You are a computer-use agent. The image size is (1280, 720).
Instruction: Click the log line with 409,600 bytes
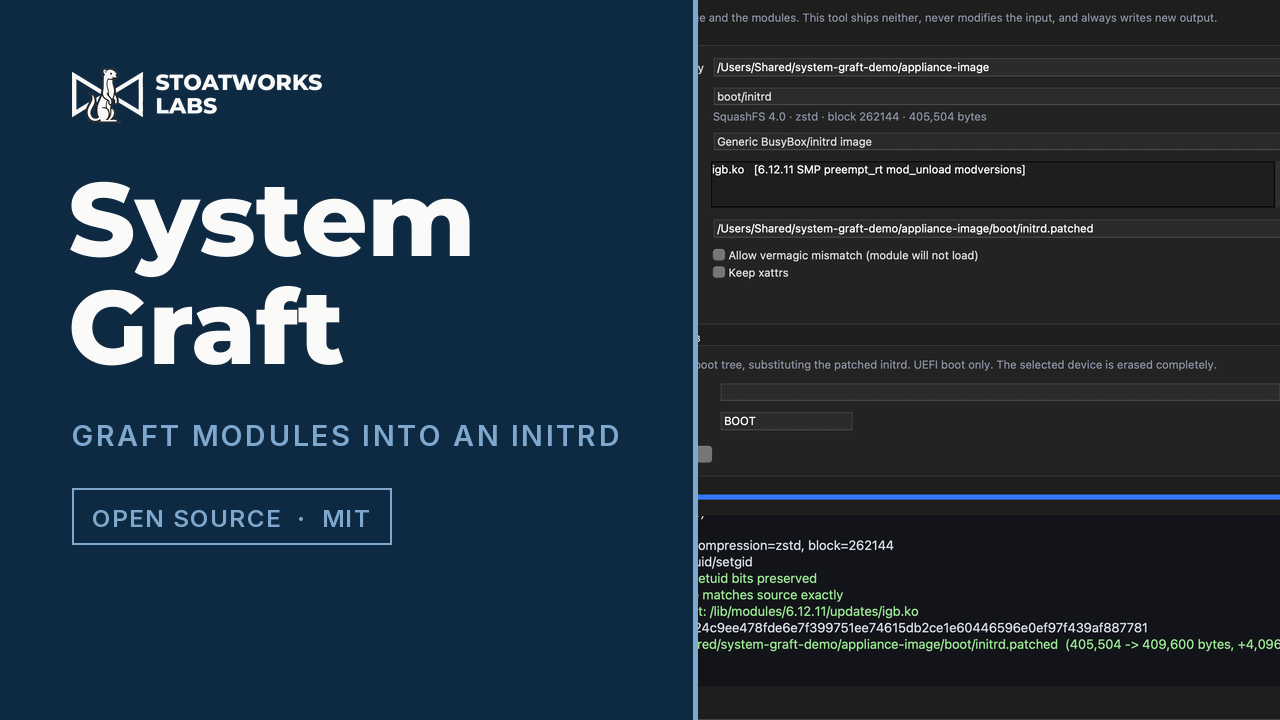[x=988, y=644]
